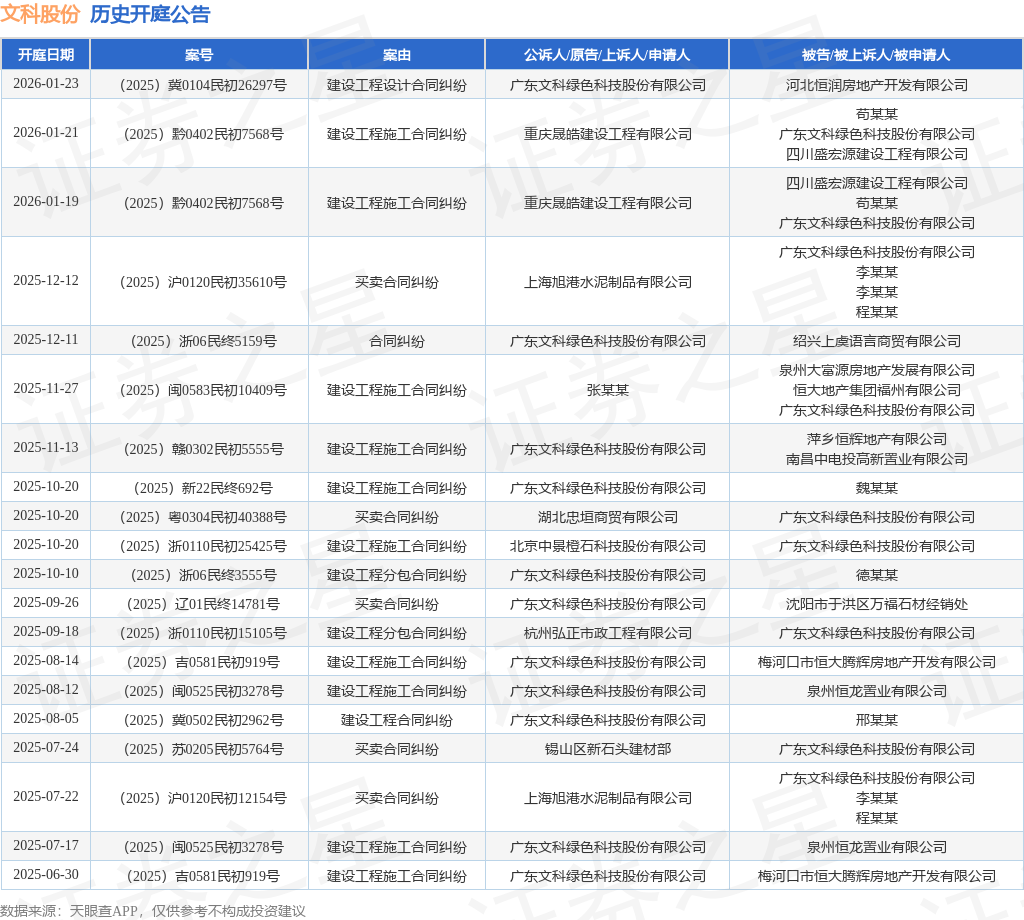Click defendant 泉州大富源房地产发展有限公司
Screen dimensions: 1024x920
(876, 370)
